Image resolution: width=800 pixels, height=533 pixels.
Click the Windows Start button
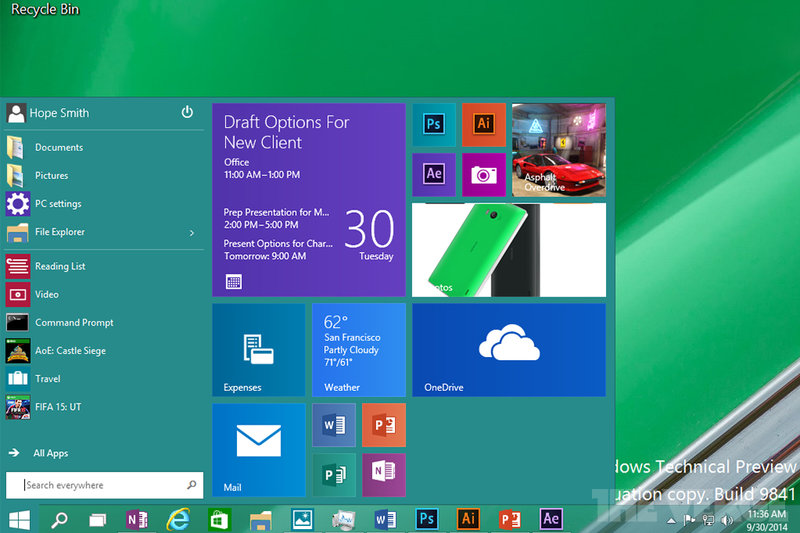pyautogui.click(x=19, y=520)
